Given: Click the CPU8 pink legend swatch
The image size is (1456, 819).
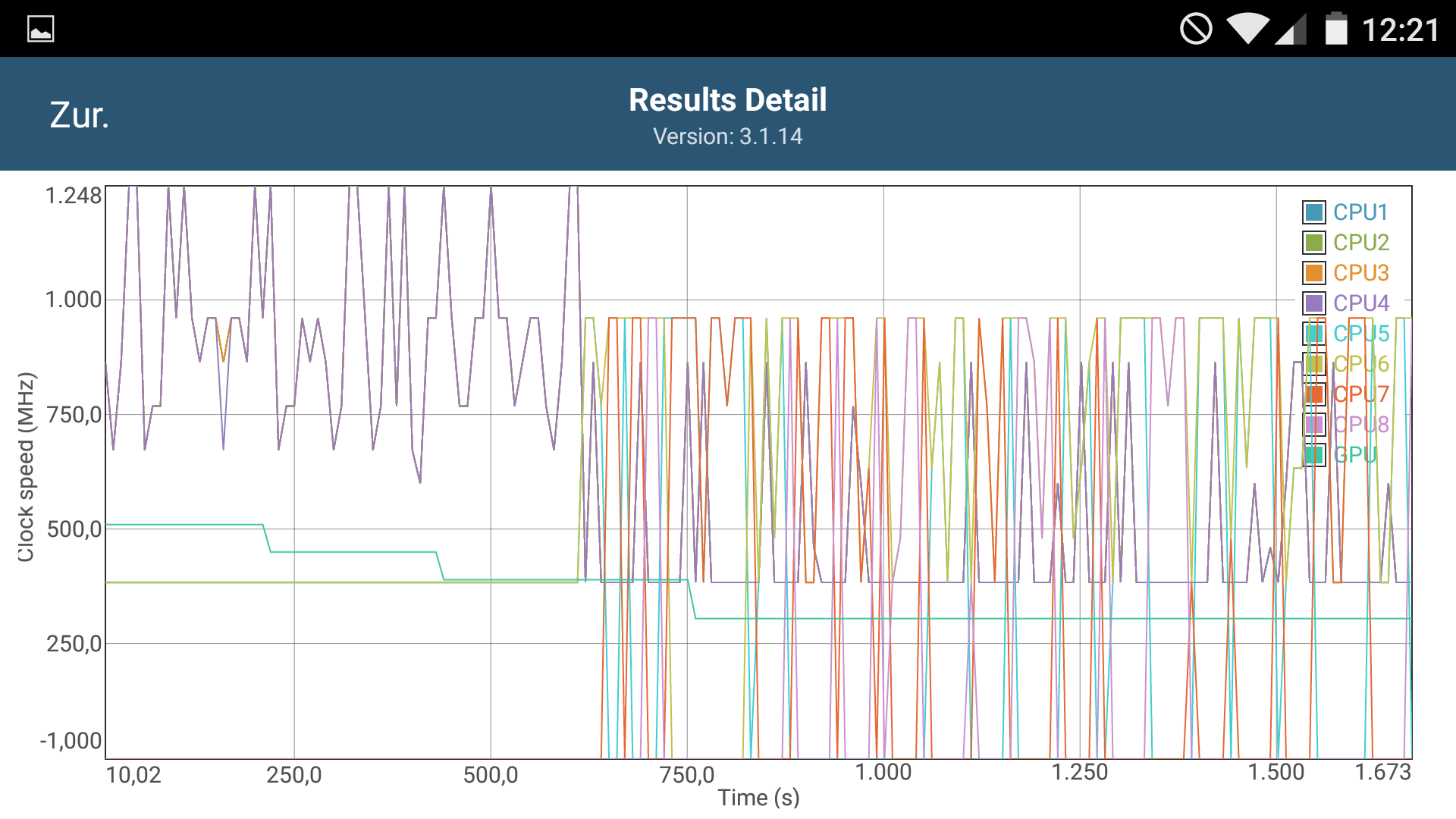Looking at the screenshot, I should coord(1313,425).
